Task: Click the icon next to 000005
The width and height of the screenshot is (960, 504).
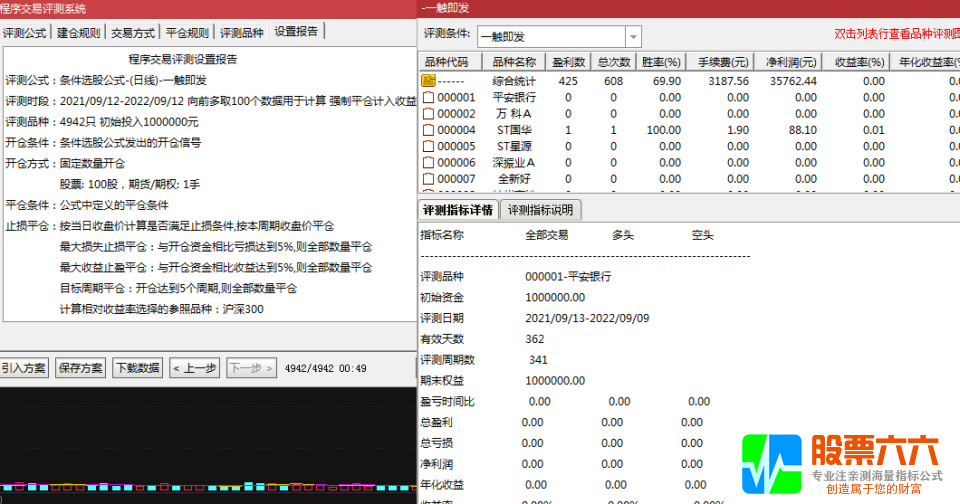Action: 428,146
